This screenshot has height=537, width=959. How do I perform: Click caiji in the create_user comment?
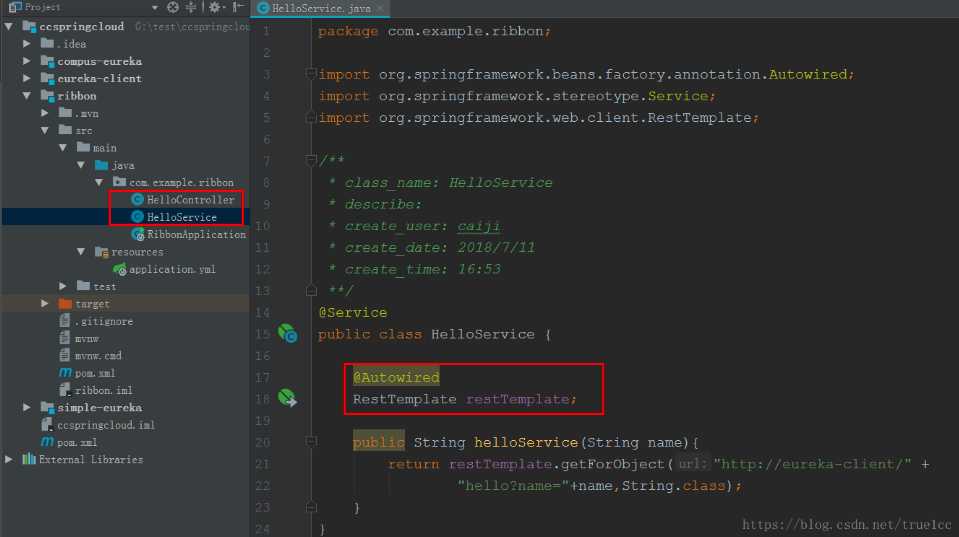click(478, 226)
